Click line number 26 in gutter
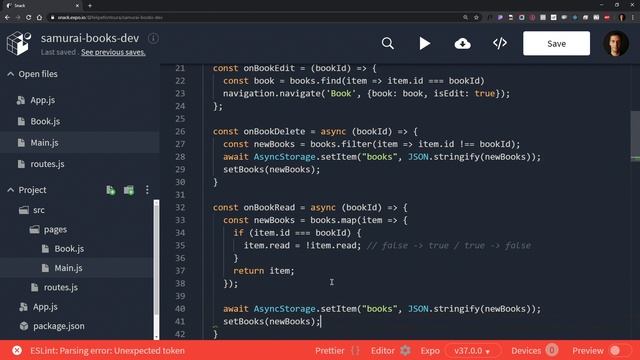The image size is (640, 360). point(180,131)
